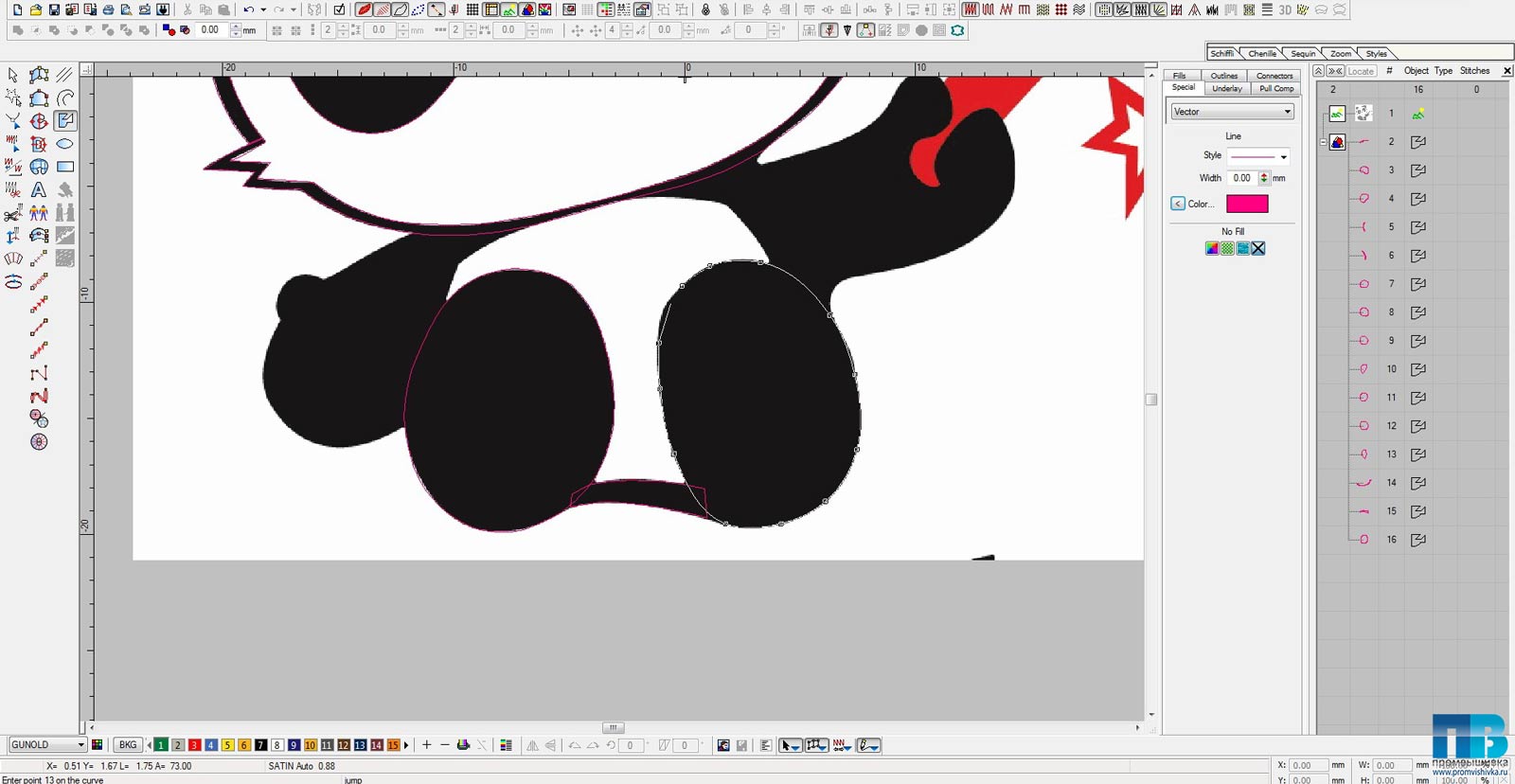Toggle the grid display
Image resolution: width=1515 pixels, height=784 pixels.
472,9
